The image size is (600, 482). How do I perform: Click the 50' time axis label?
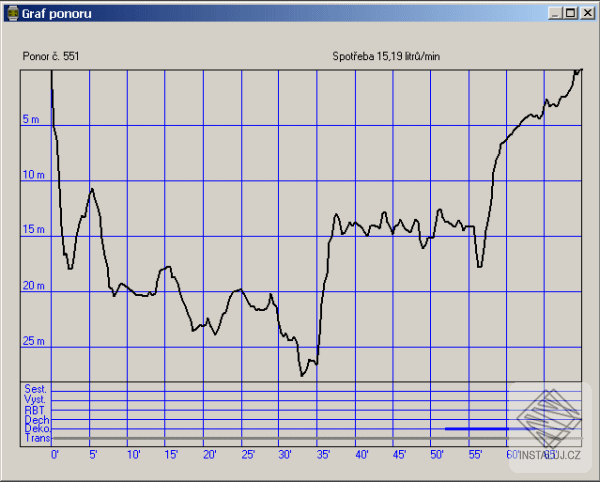tap(437, 454)
